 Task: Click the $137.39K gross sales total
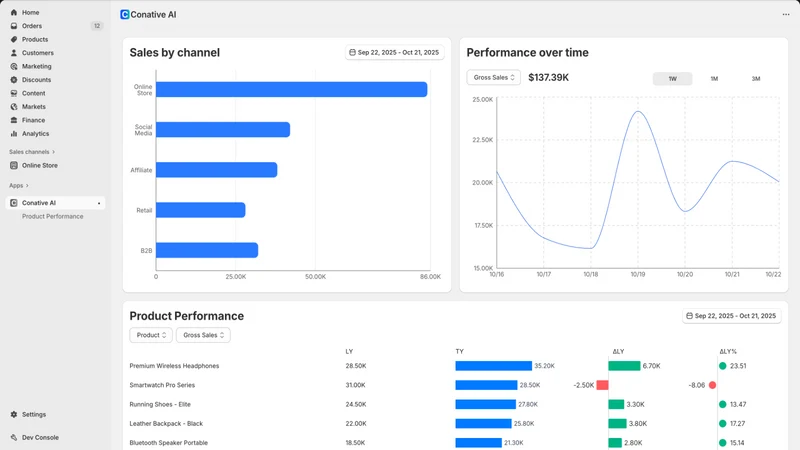548,78
